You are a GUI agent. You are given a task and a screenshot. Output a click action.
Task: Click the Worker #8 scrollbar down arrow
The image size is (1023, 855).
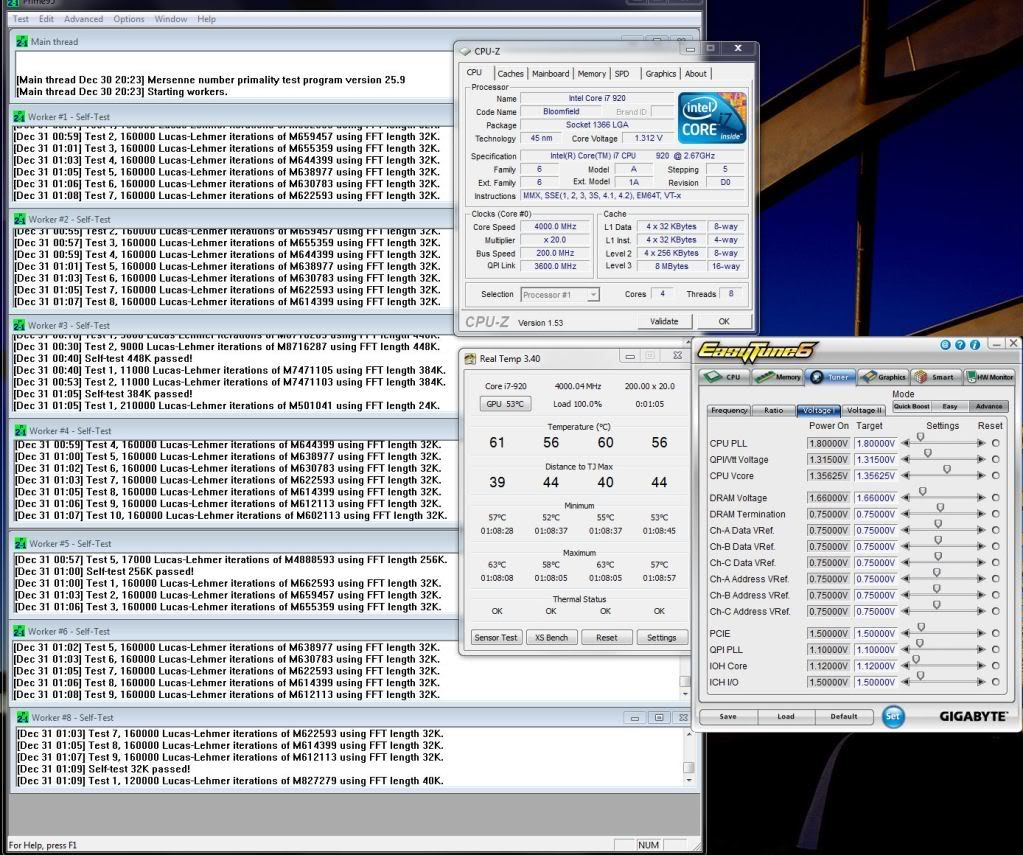click(689, 780)
